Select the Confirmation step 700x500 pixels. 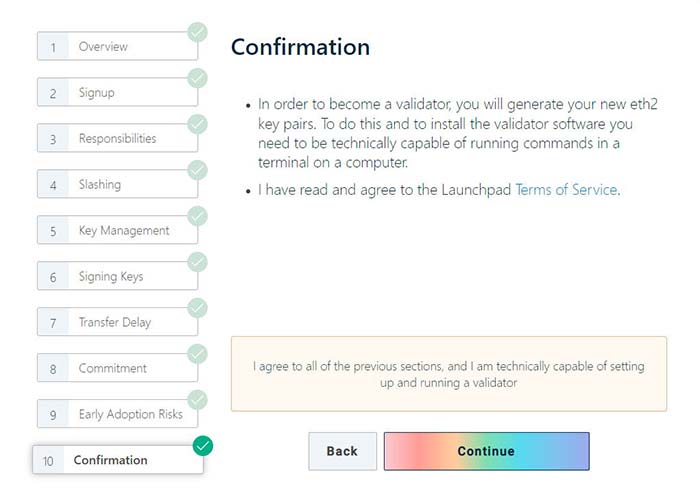coord(117,461)
